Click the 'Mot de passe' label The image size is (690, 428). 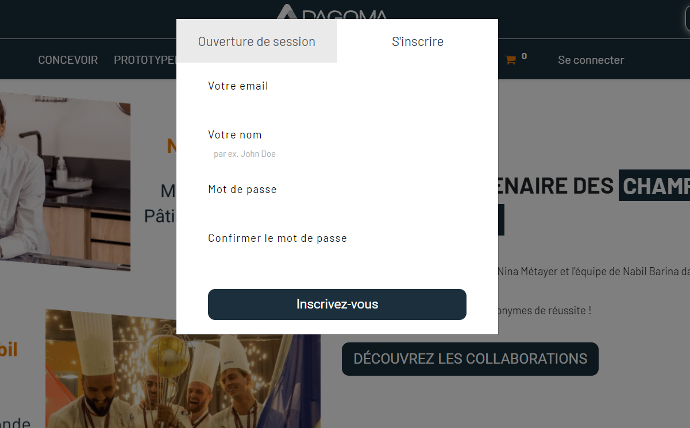tap(242, 189)
